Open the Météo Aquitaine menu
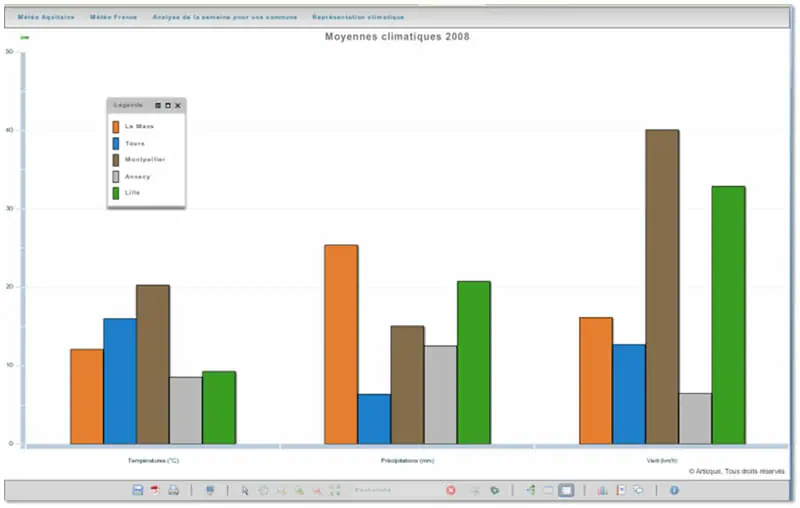Screen dimensions: 800x508 click(46, 17)
